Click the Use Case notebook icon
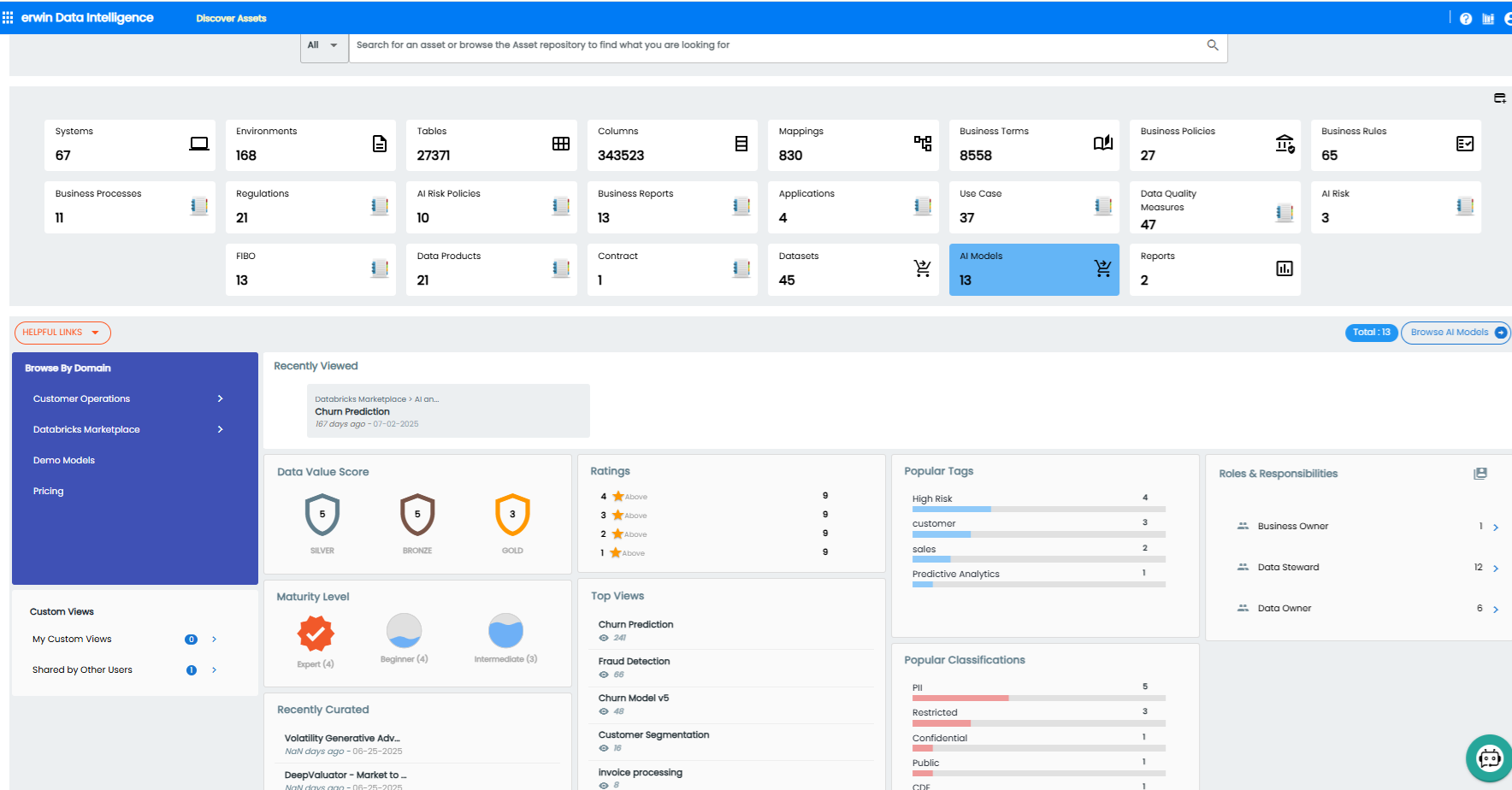Image resolution: width=1512 pixels, height=790 pixels. (1103, 206)
